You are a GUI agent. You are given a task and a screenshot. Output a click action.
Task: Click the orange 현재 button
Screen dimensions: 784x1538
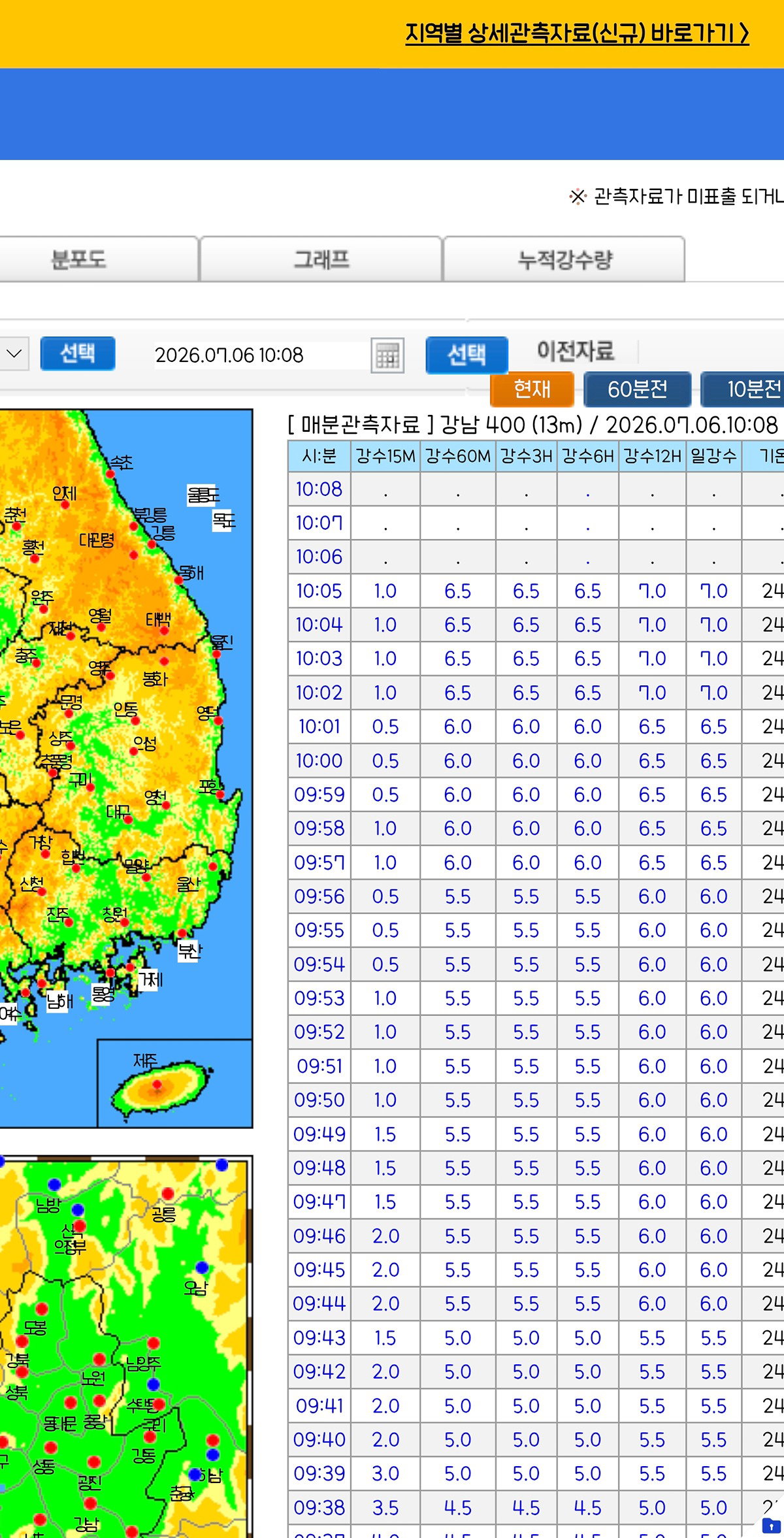coord(532,389)
